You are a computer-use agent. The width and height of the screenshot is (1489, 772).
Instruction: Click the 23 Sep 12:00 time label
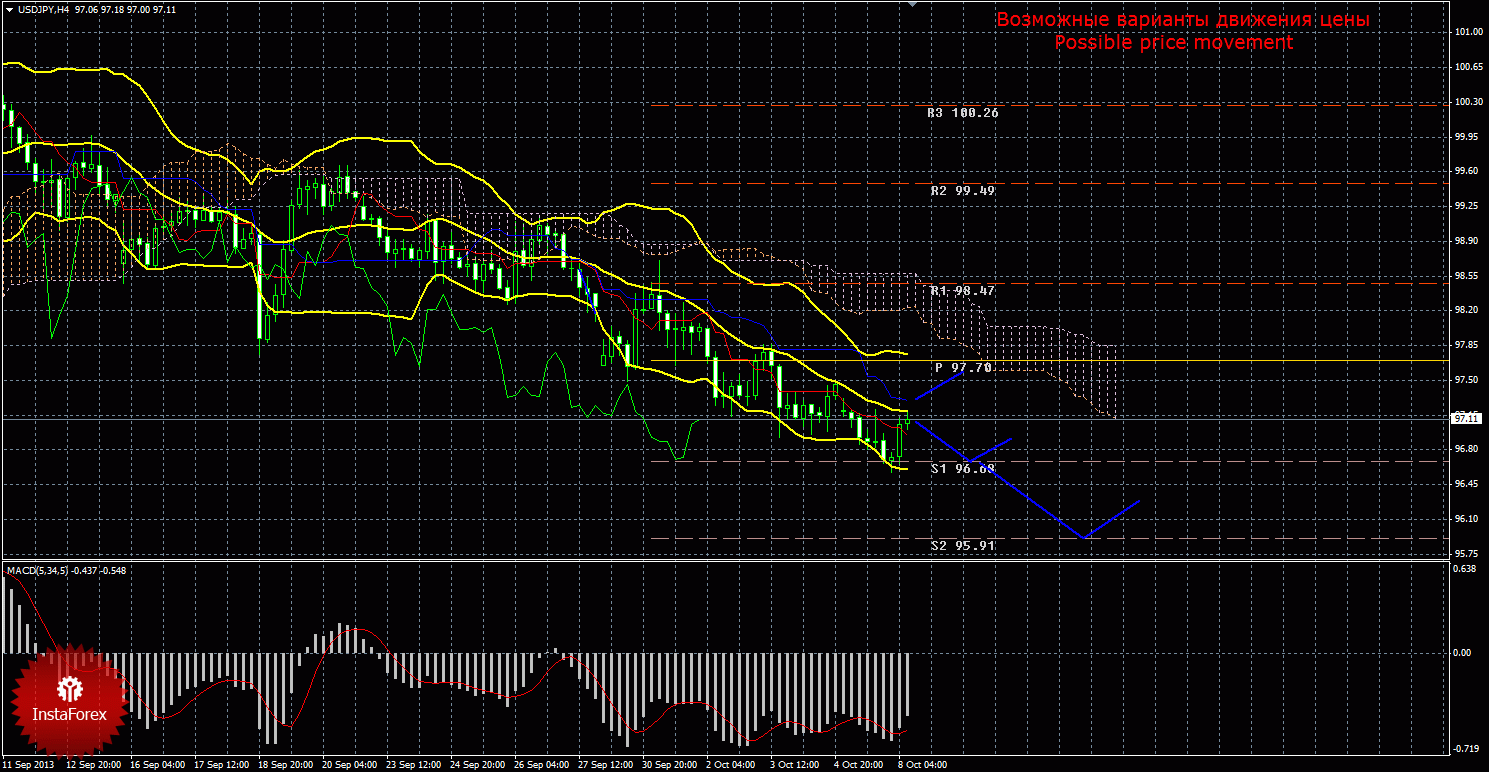(x=415, y=765)
